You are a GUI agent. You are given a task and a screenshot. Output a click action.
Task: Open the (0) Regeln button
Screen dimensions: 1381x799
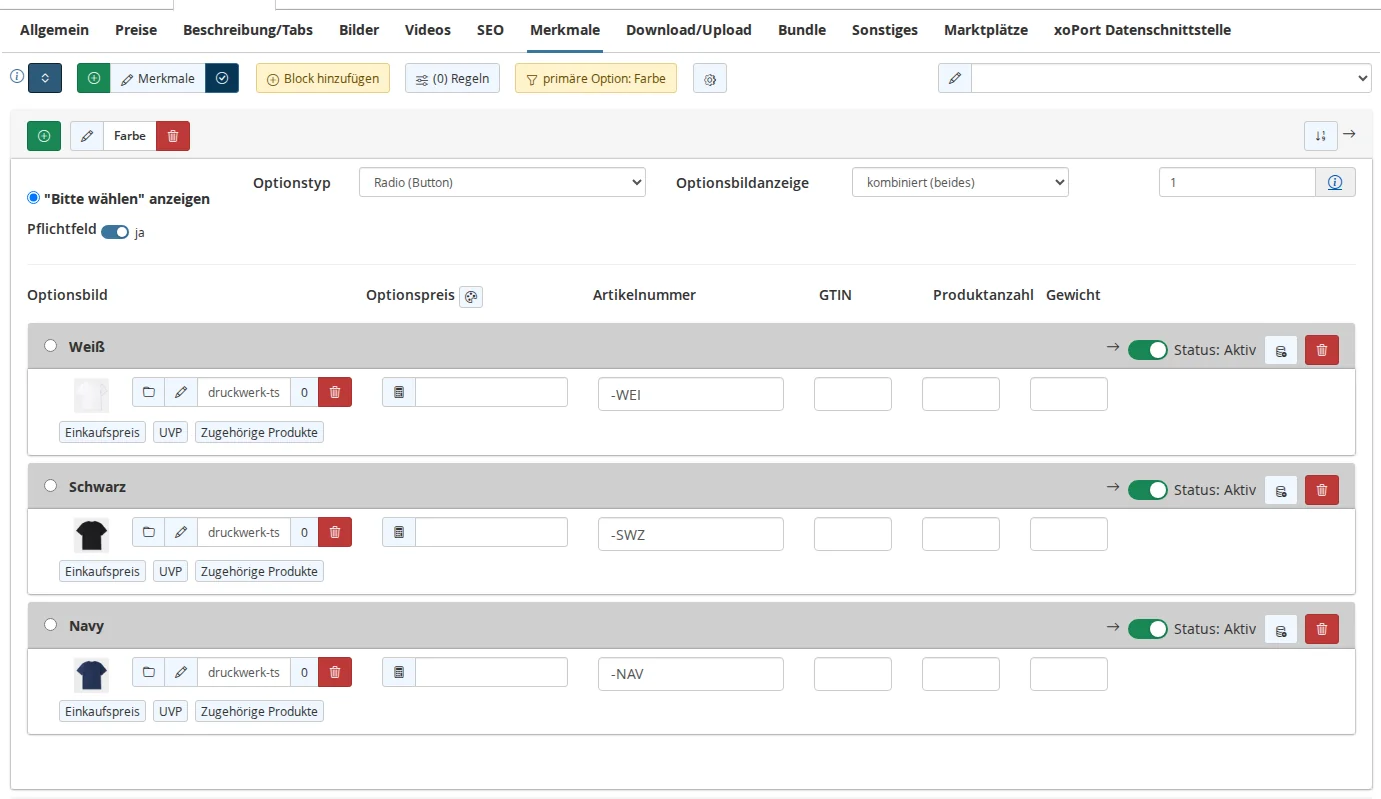click(452, 78)
